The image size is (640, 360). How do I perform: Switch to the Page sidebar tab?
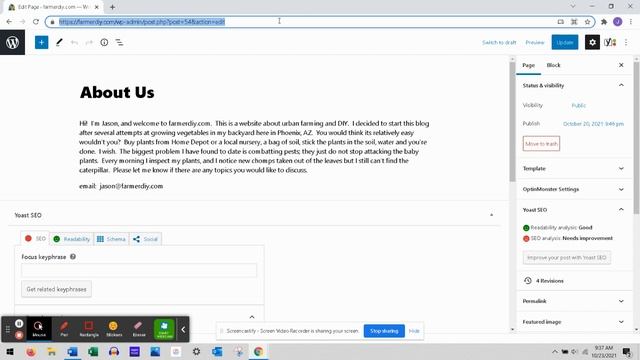pyautogui.click(x=528, y=65)
